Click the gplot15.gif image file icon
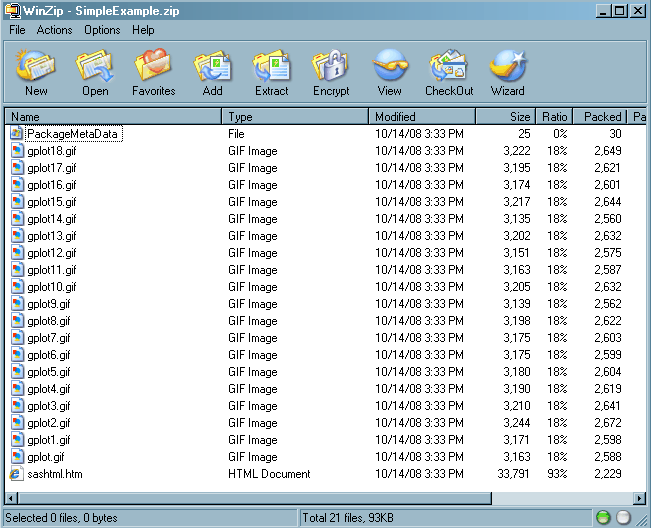Image resolution: width=651 pixels, height=528 pixels. coord(17,202)
